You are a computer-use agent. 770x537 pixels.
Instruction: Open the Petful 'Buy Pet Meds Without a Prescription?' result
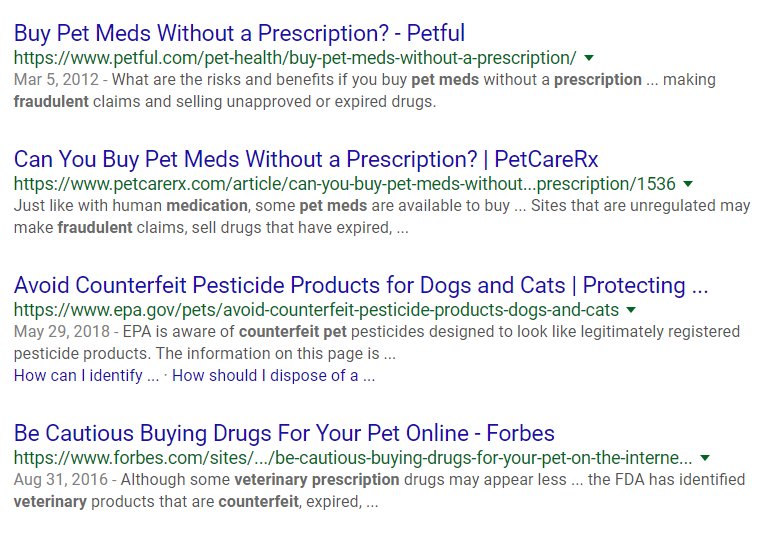239,32
